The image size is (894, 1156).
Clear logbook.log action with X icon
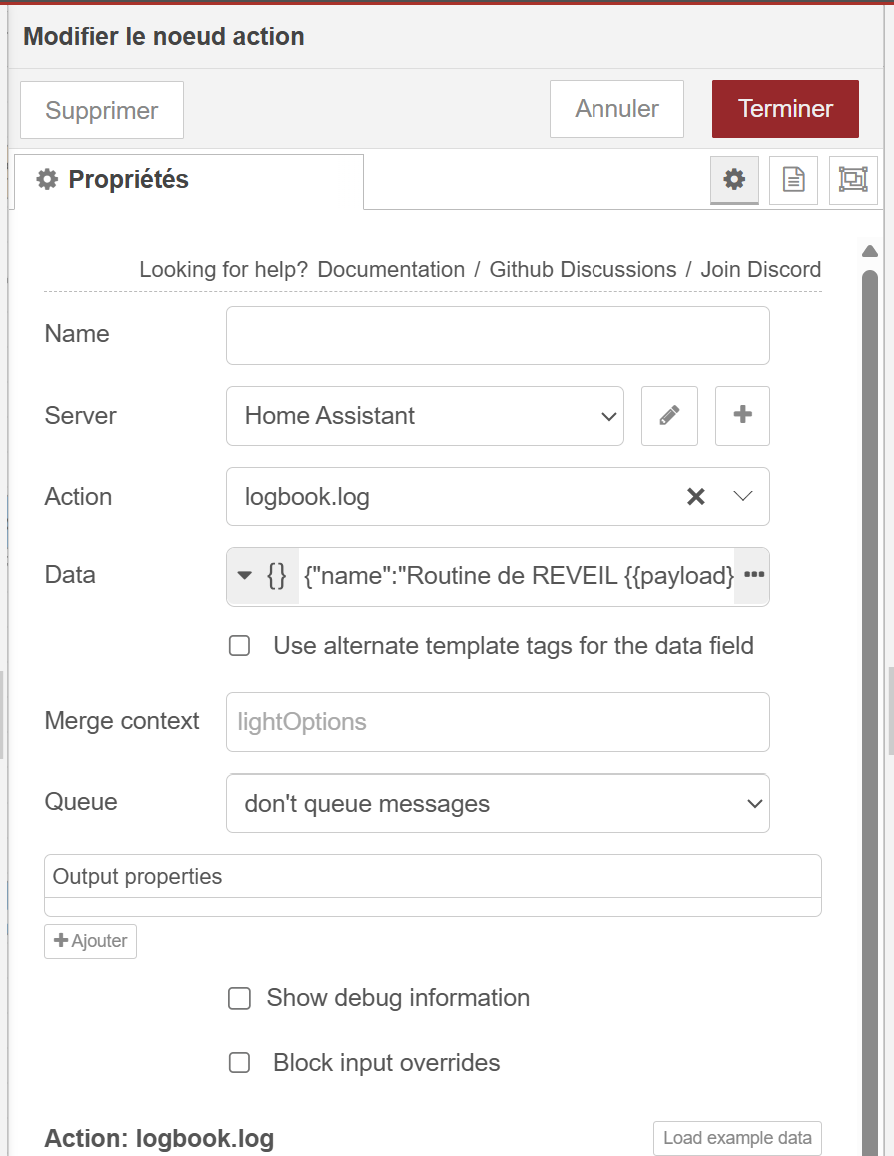click(x=696, y=497)
